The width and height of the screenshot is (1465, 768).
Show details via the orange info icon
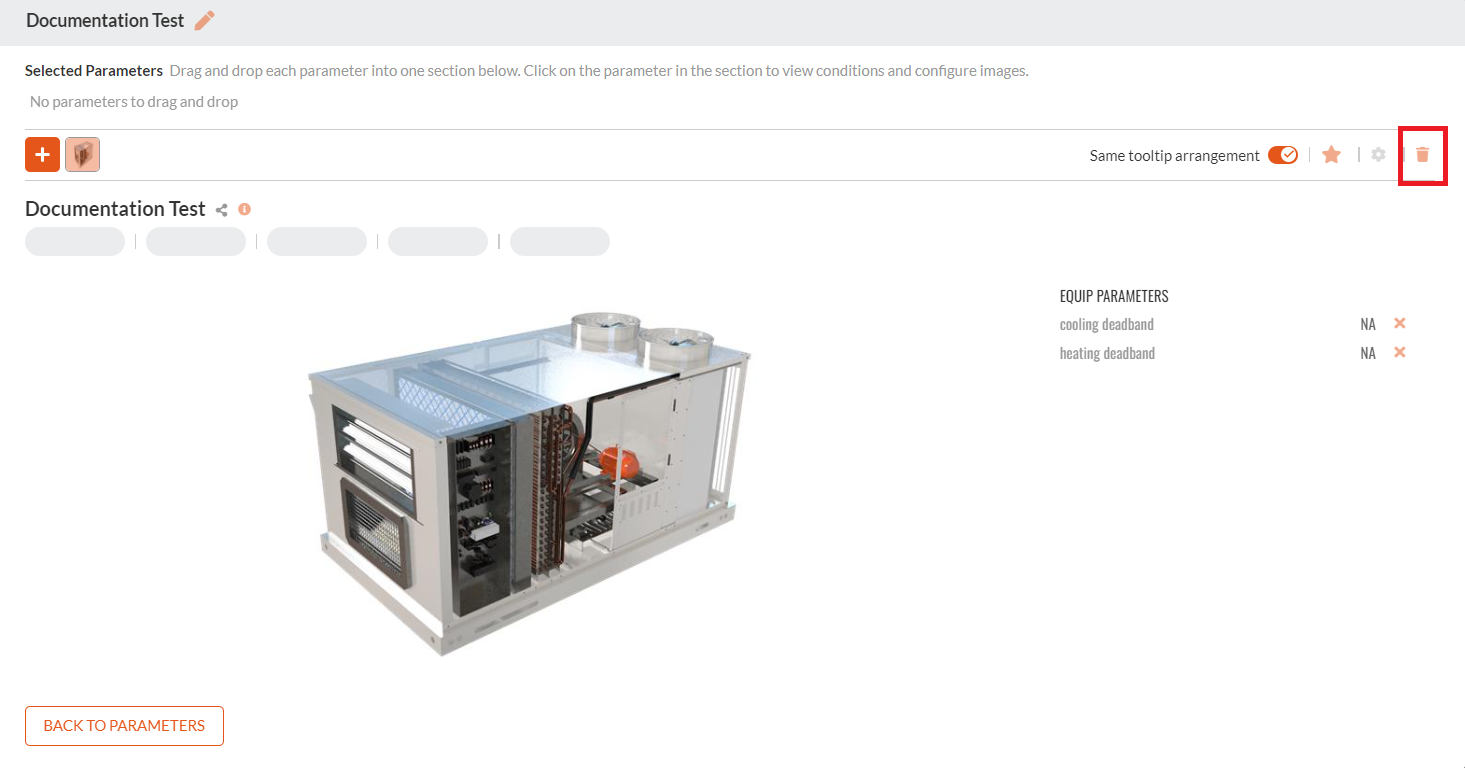pyautogui.click(x=244, y=209)
